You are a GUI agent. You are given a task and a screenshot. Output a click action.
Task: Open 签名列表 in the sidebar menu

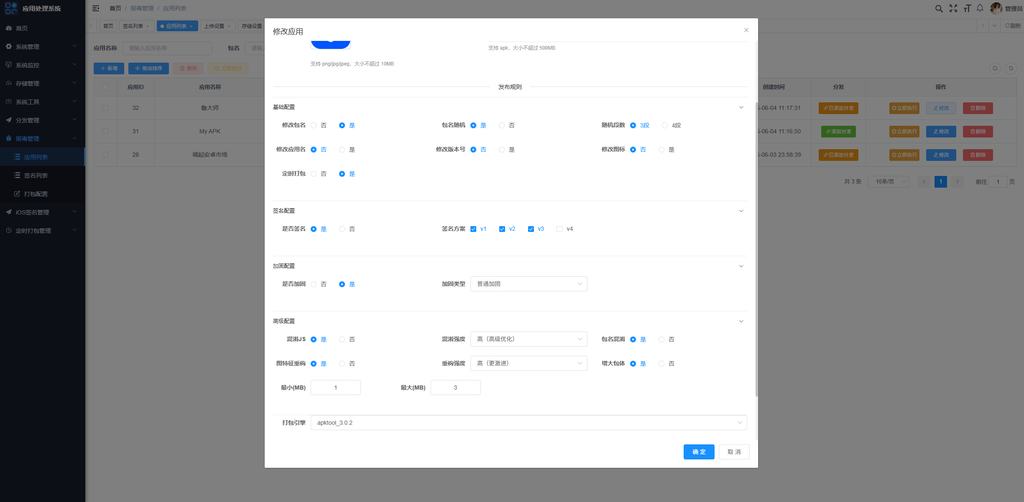point(42,176)
